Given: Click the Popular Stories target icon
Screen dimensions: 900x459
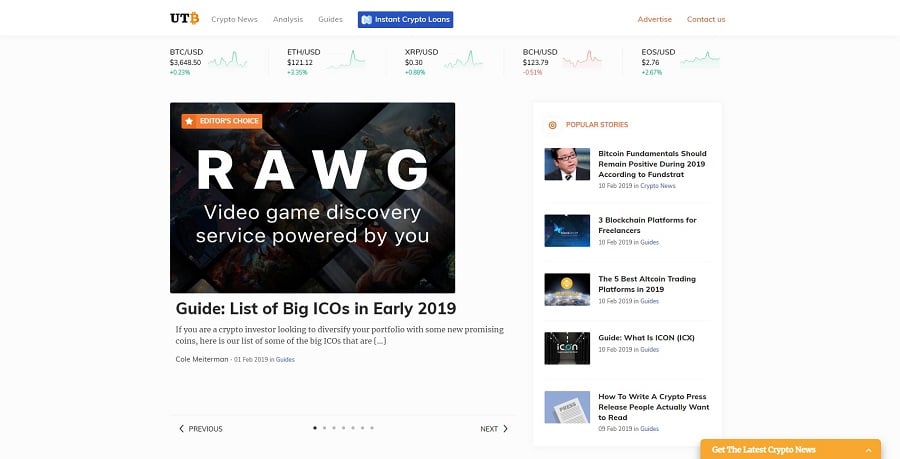Looking at the screenshot, I should [552, 125].
